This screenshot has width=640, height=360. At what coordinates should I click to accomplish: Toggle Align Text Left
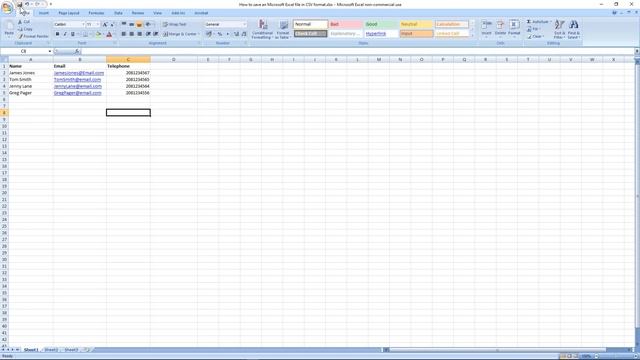tap(124, 34)
